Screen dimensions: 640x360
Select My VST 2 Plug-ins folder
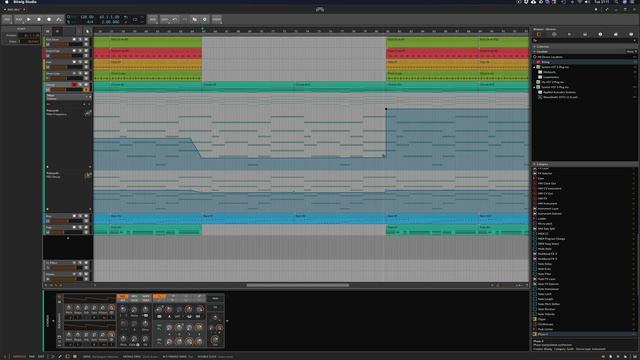(584, 82)
